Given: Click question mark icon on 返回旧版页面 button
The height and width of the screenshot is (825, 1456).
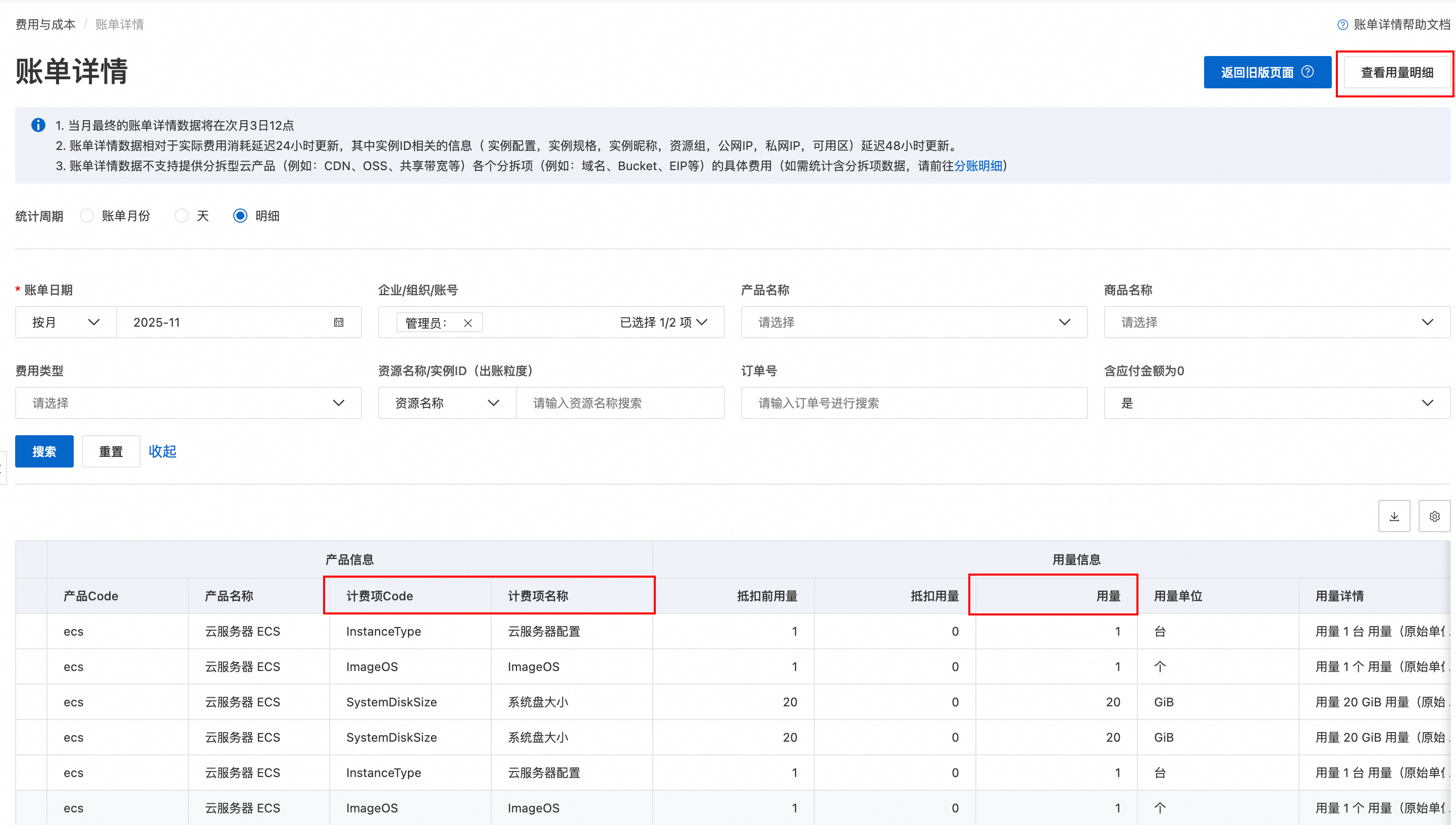Looking at the screenshot, I should click(x=1308, y=72).
